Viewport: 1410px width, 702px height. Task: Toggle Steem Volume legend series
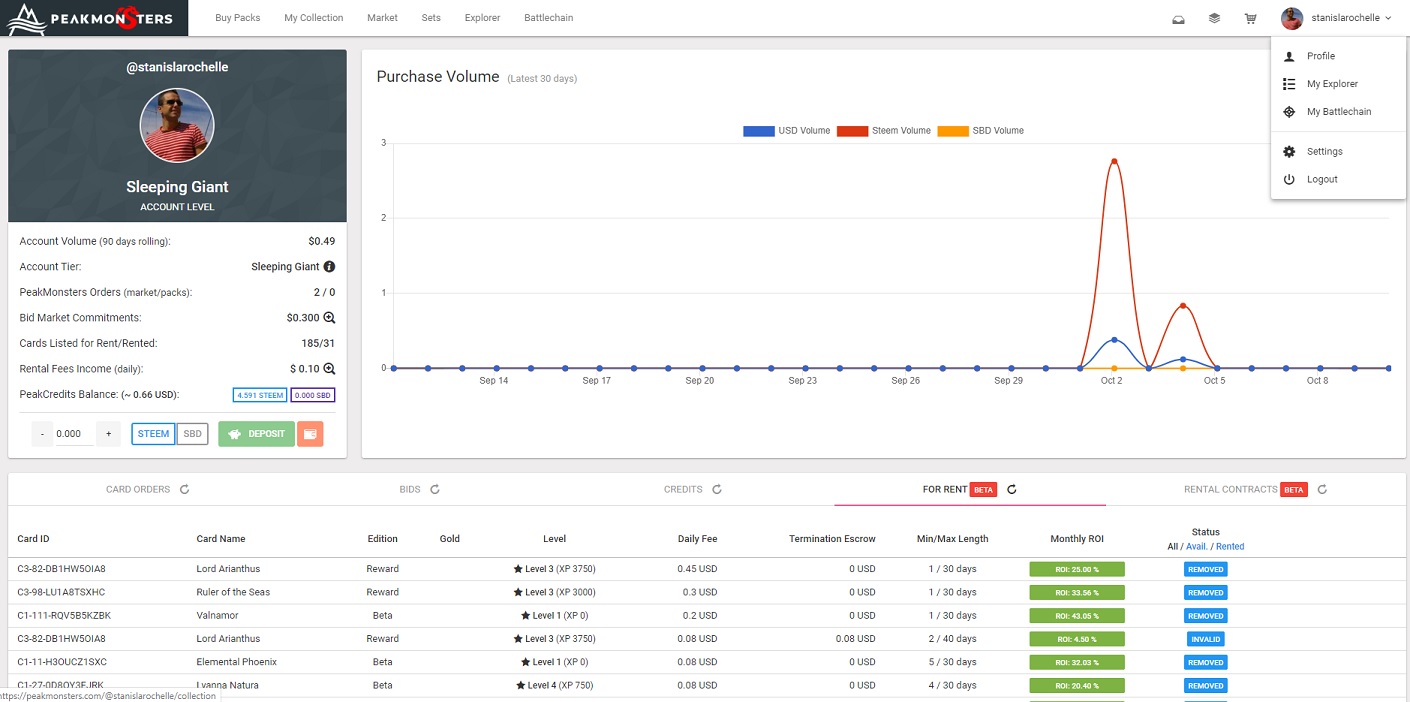click(x=884, y=131)
